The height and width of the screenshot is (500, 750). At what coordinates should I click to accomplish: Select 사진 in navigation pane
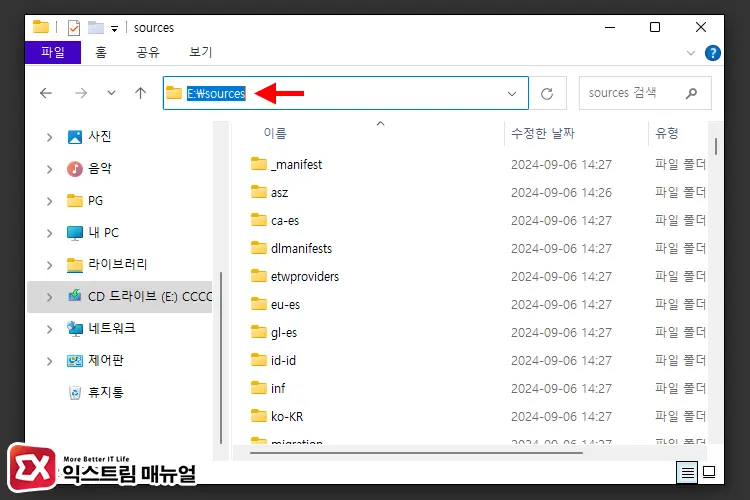(99, 137)
